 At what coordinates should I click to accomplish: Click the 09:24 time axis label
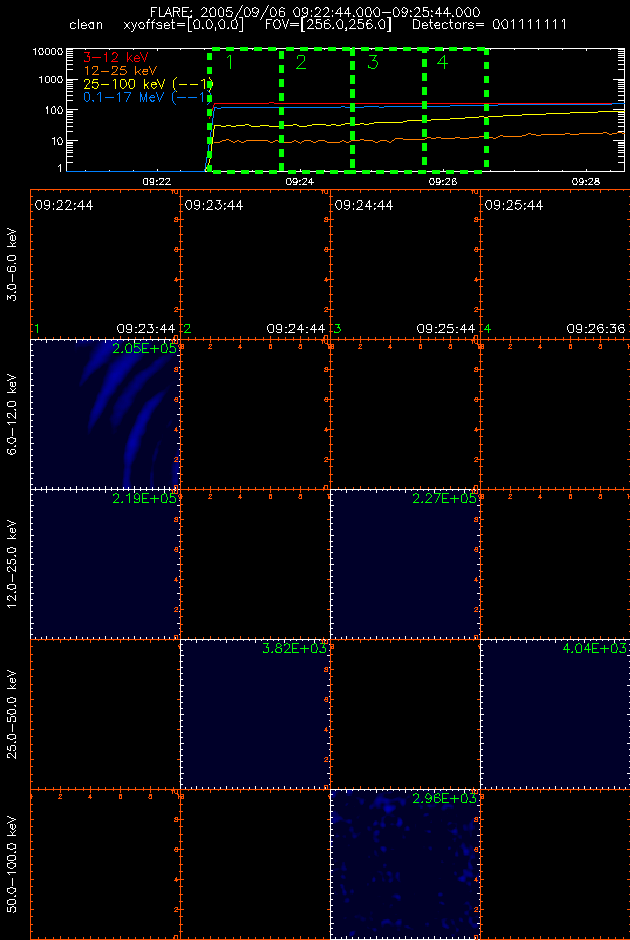300,180
